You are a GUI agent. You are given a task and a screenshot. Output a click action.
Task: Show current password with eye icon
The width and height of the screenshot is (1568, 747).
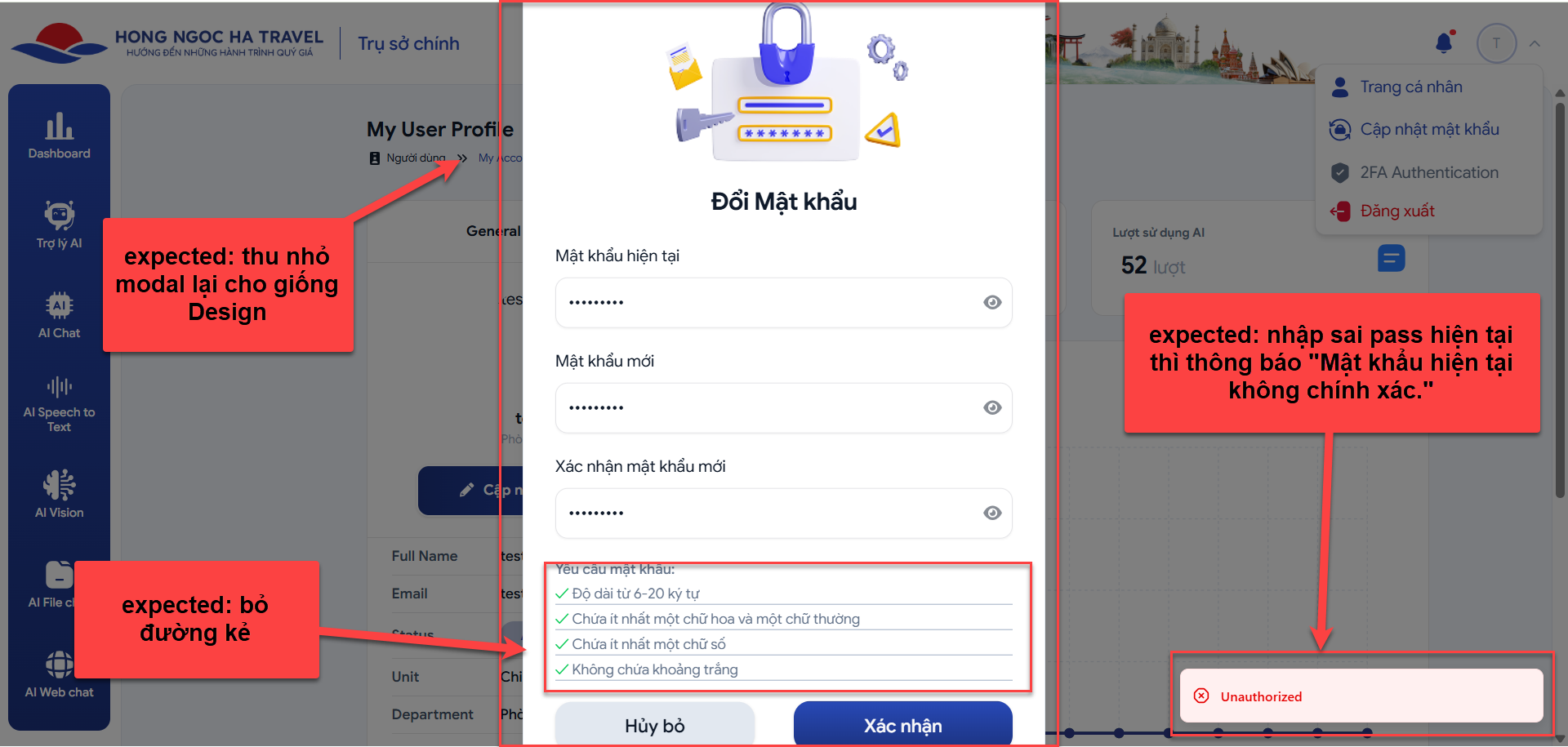pos(992,302)
